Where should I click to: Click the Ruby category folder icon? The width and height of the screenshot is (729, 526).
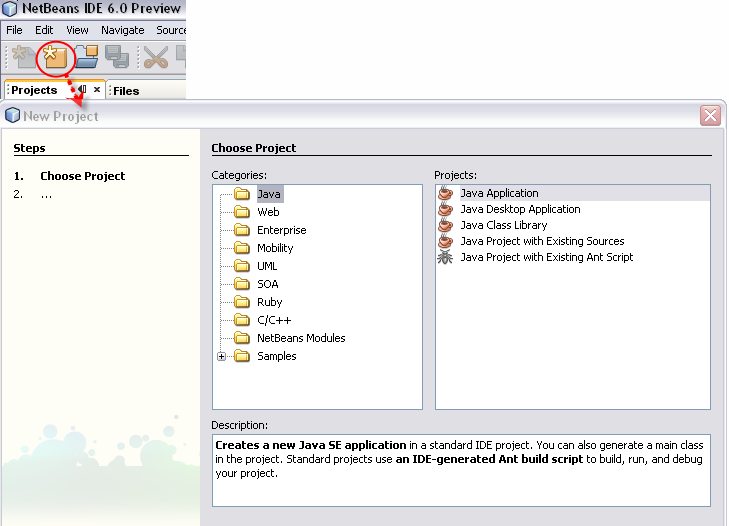click(x=242, y=302)
